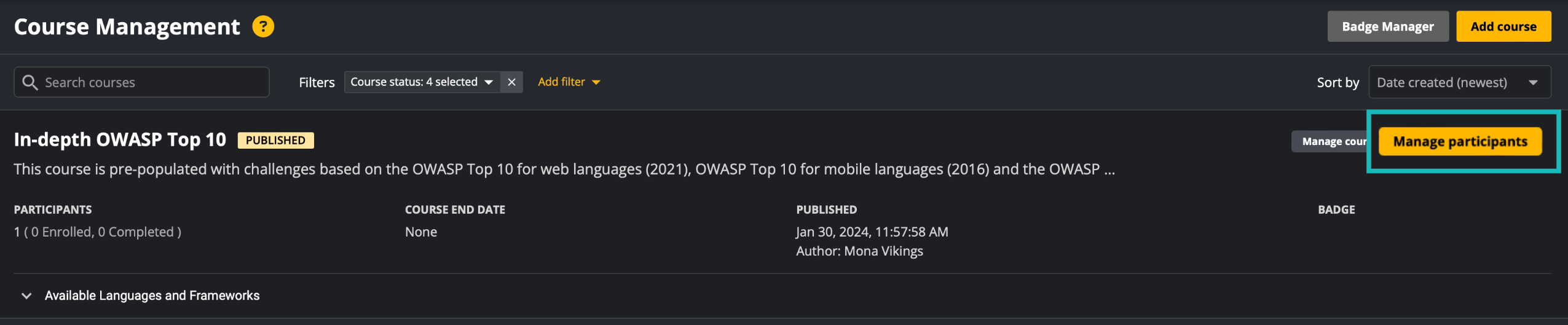Click the chevron beside Available Languages
Image resolution: width=1568 pixels, height=325 pixels.
(26, 296)
